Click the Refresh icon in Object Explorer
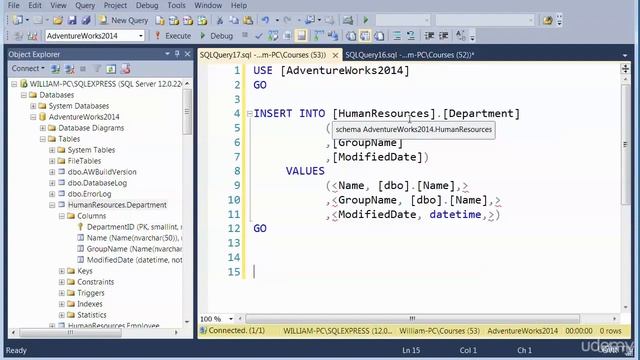This screenshot has width=640, height=360. click(x=111, y=69)
